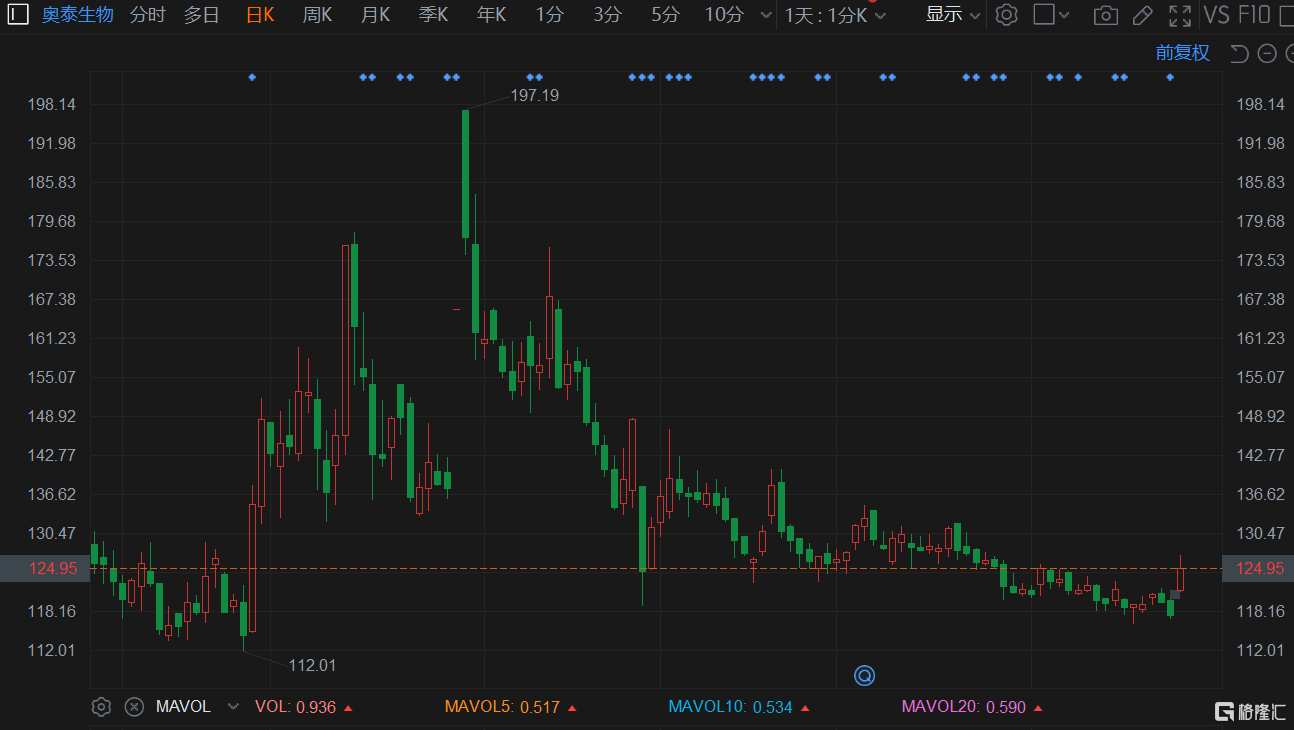The width and height of the screenshot is (1294, 730).
Task: Switch to 周K weekly chart tab
Action: pyautogui.click(x=317, y=15)
